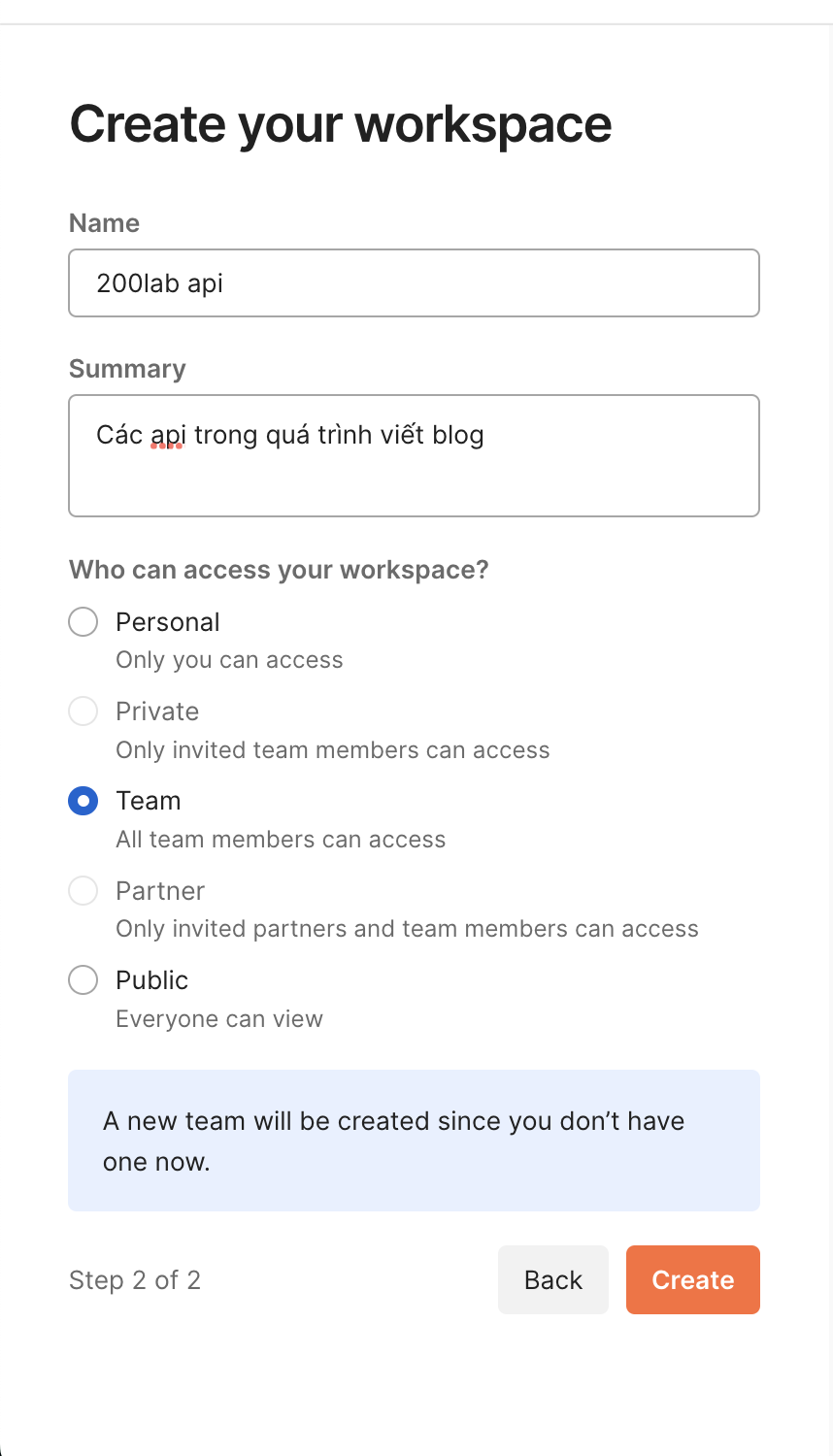833x1456 pixels.
Task: Choose the Private access radio button
Action: [83, 711]
